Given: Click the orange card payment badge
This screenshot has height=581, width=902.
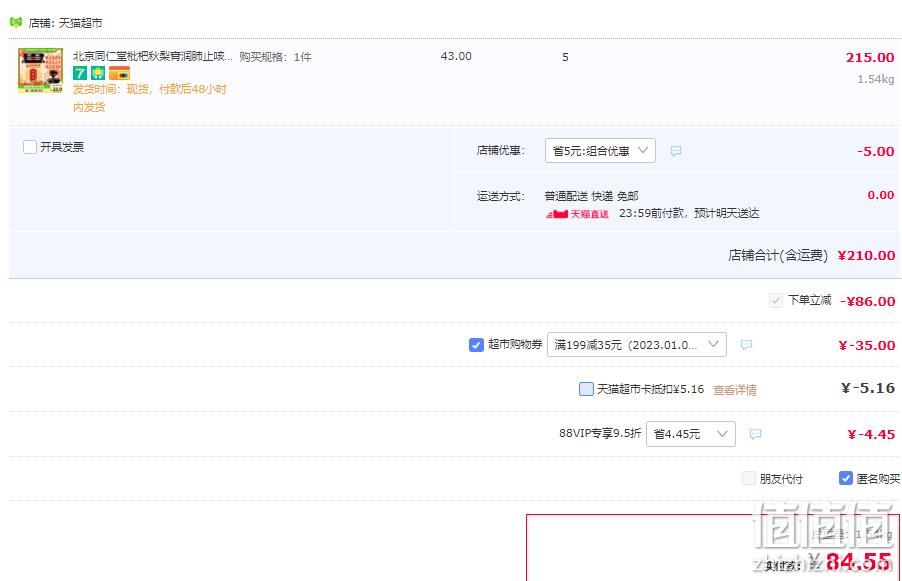Looking at the screenshot, I should click(x=119, y=73).
